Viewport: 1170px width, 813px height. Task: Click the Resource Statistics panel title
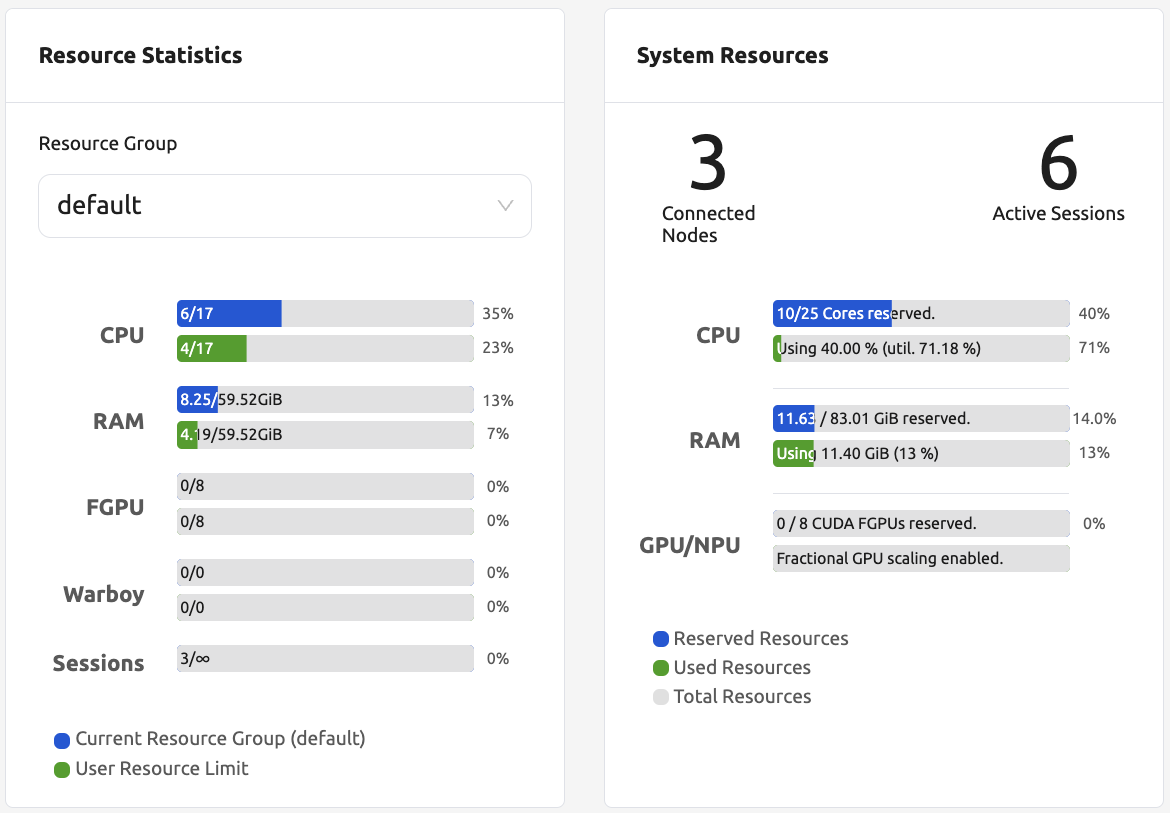click(140, 55)
